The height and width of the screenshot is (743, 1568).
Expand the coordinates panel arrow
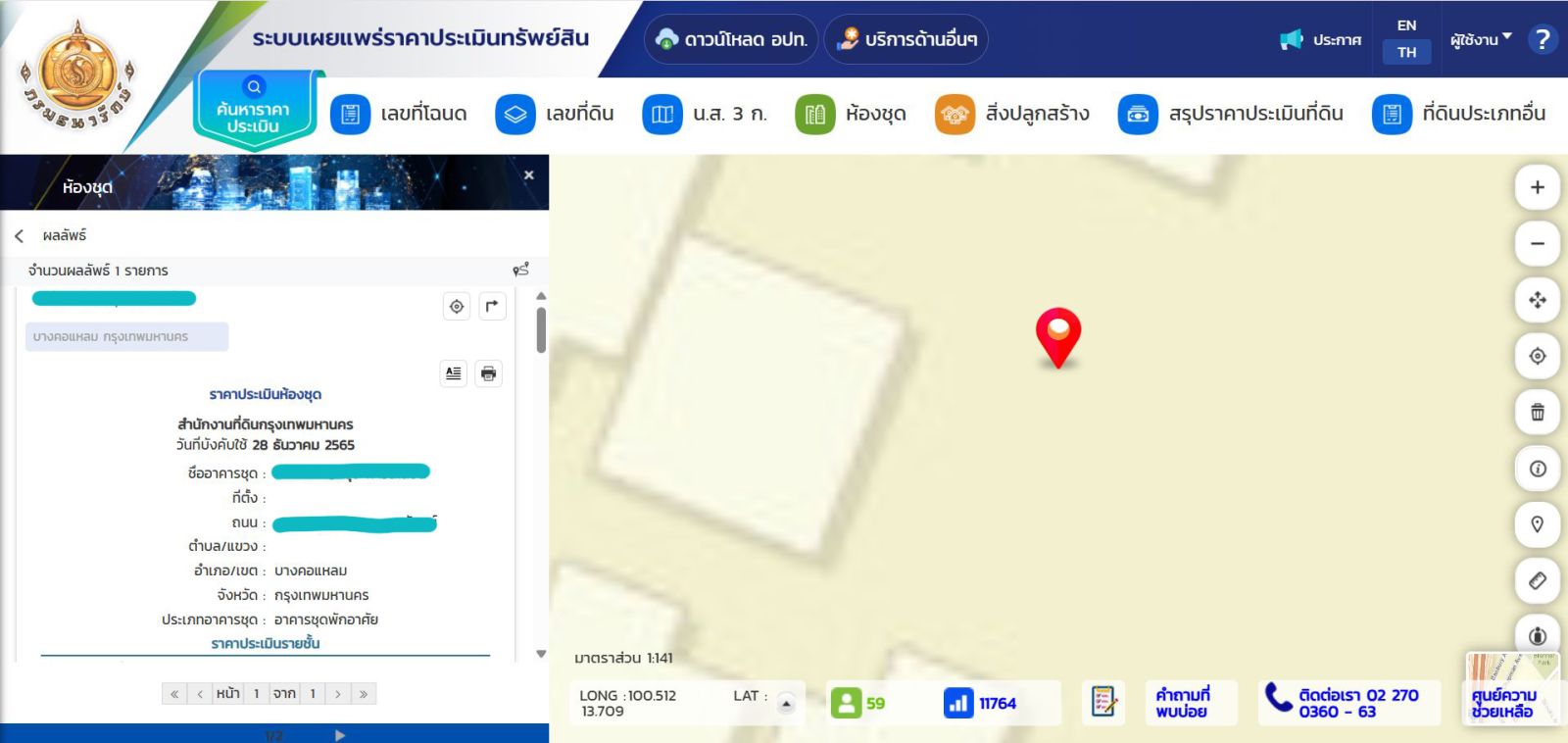[x=786, y=703]
